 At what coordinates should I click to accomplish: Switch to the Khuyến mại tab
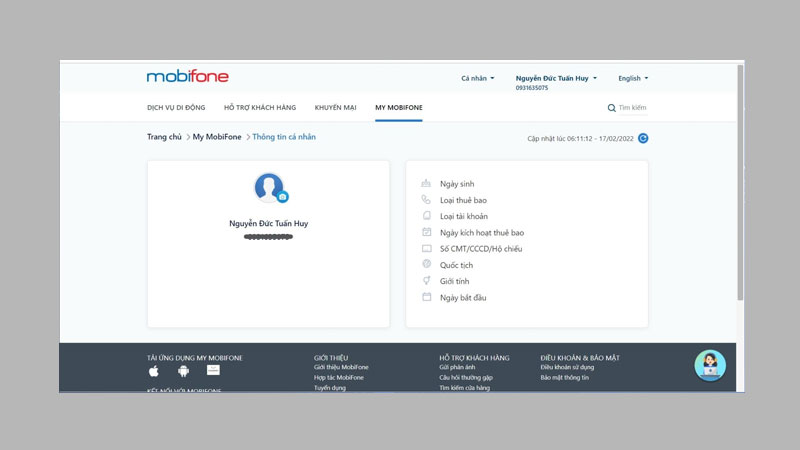335,107
